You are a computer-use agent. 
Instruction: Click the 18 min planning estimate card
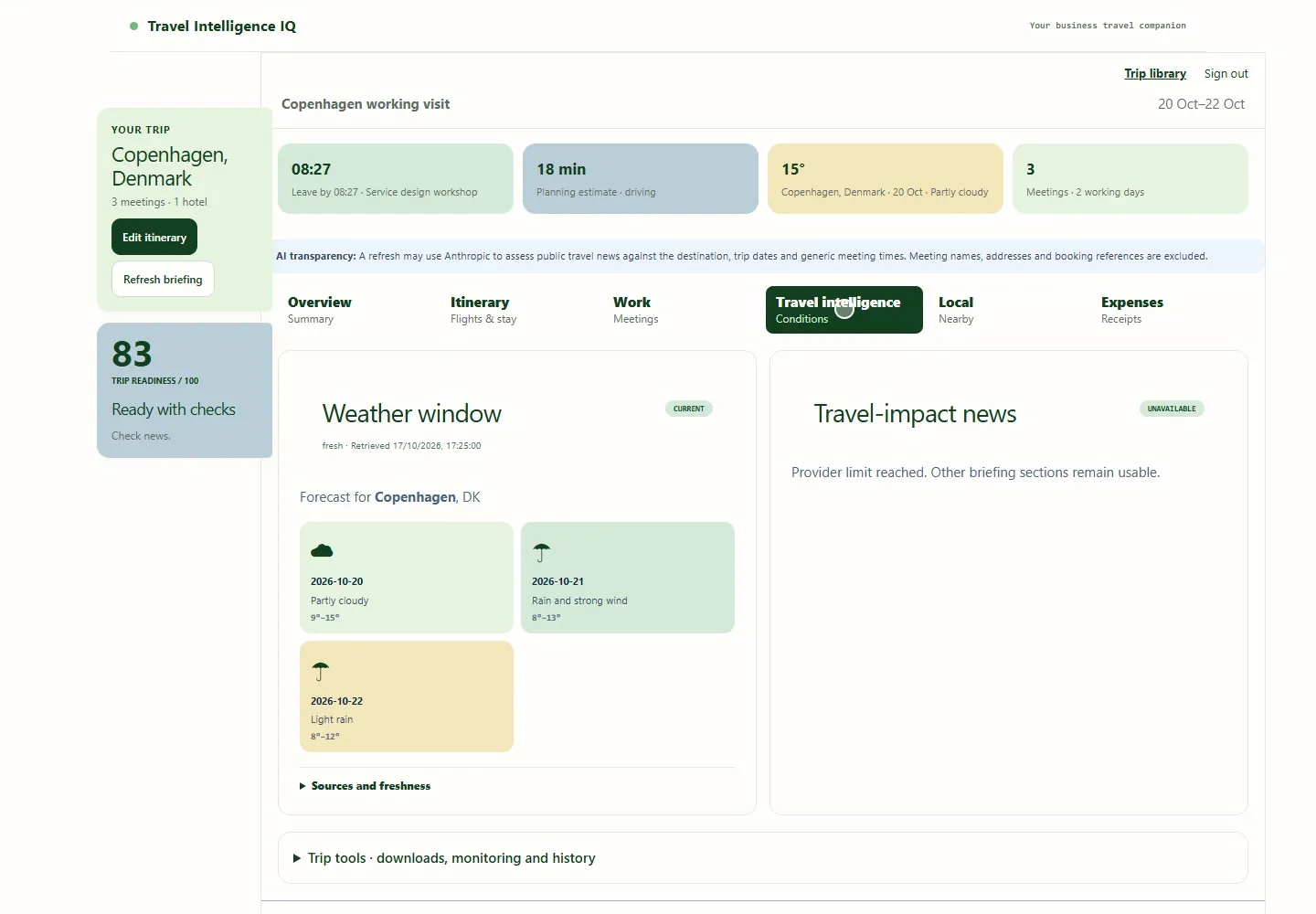[641, 178]
